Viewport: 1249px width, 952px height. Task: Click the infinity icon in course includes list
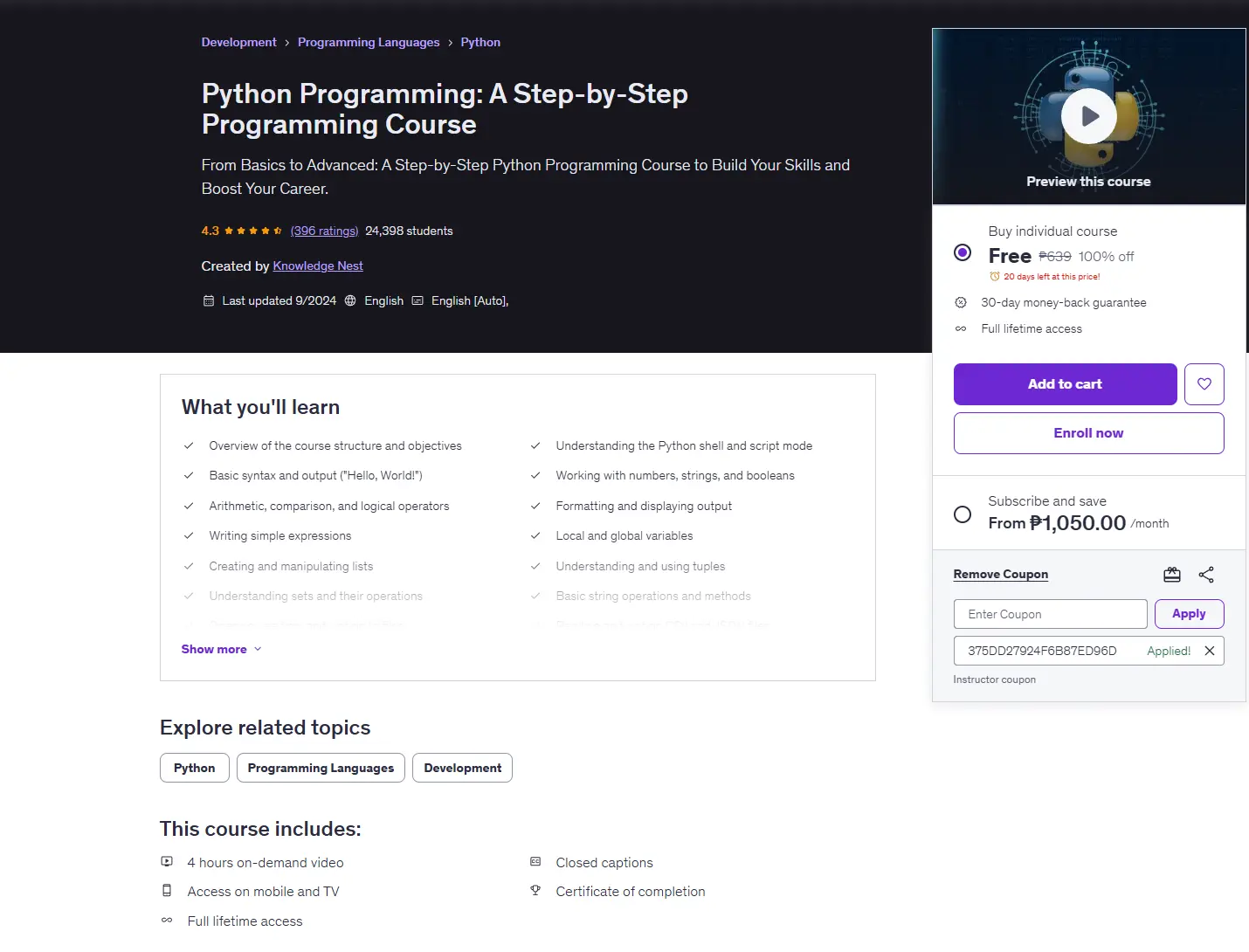[x=167, y=921]
